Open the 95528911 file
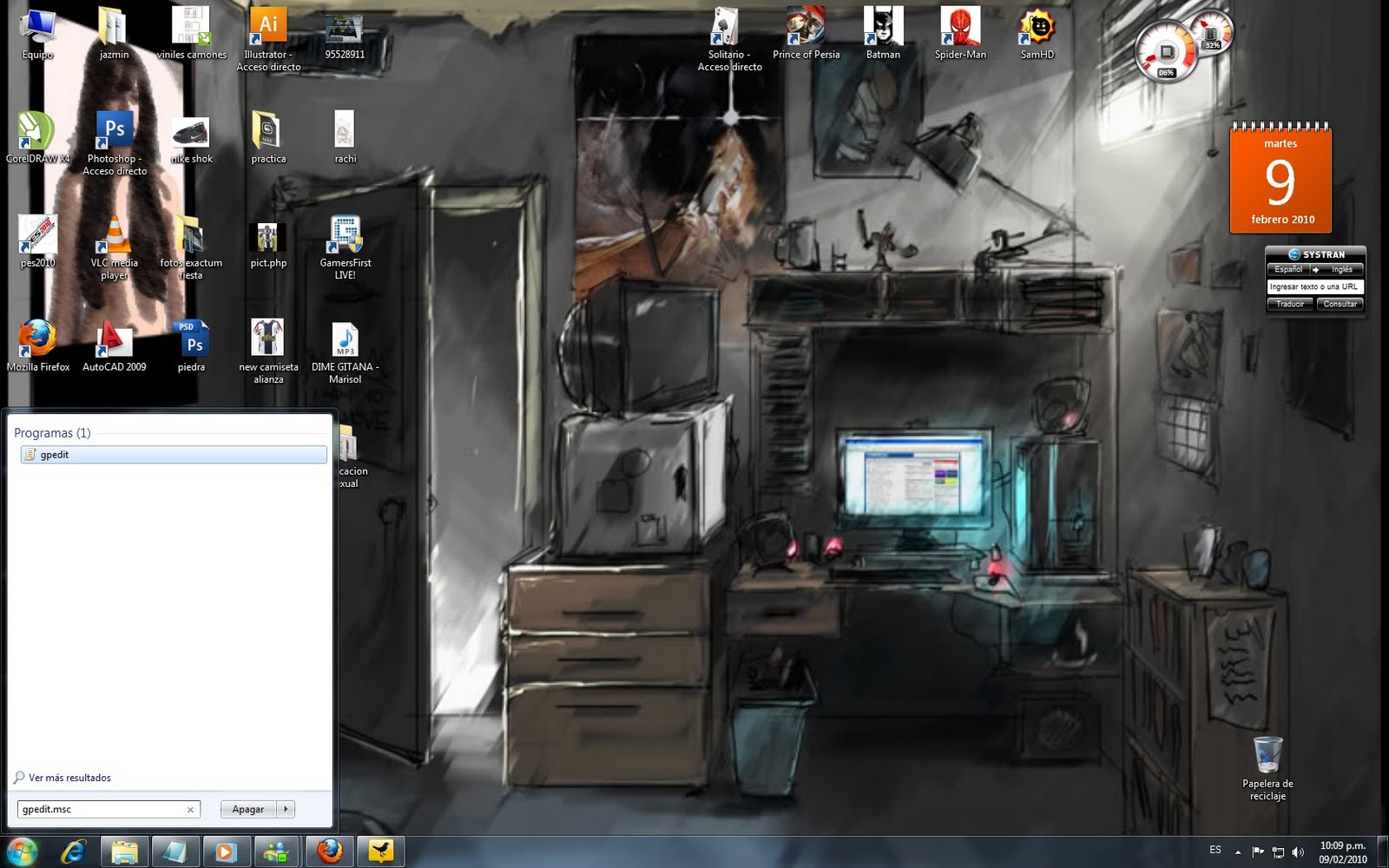The image size is (1389, 868). 345,35
